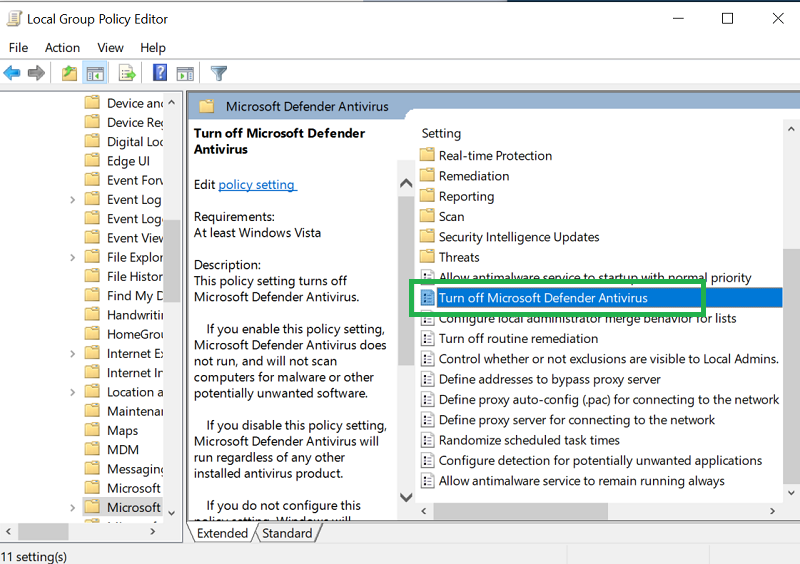The image size is (800, 564).
Task: Select Control whether exclusions are visible setting
Action: (x=609, y=359)
